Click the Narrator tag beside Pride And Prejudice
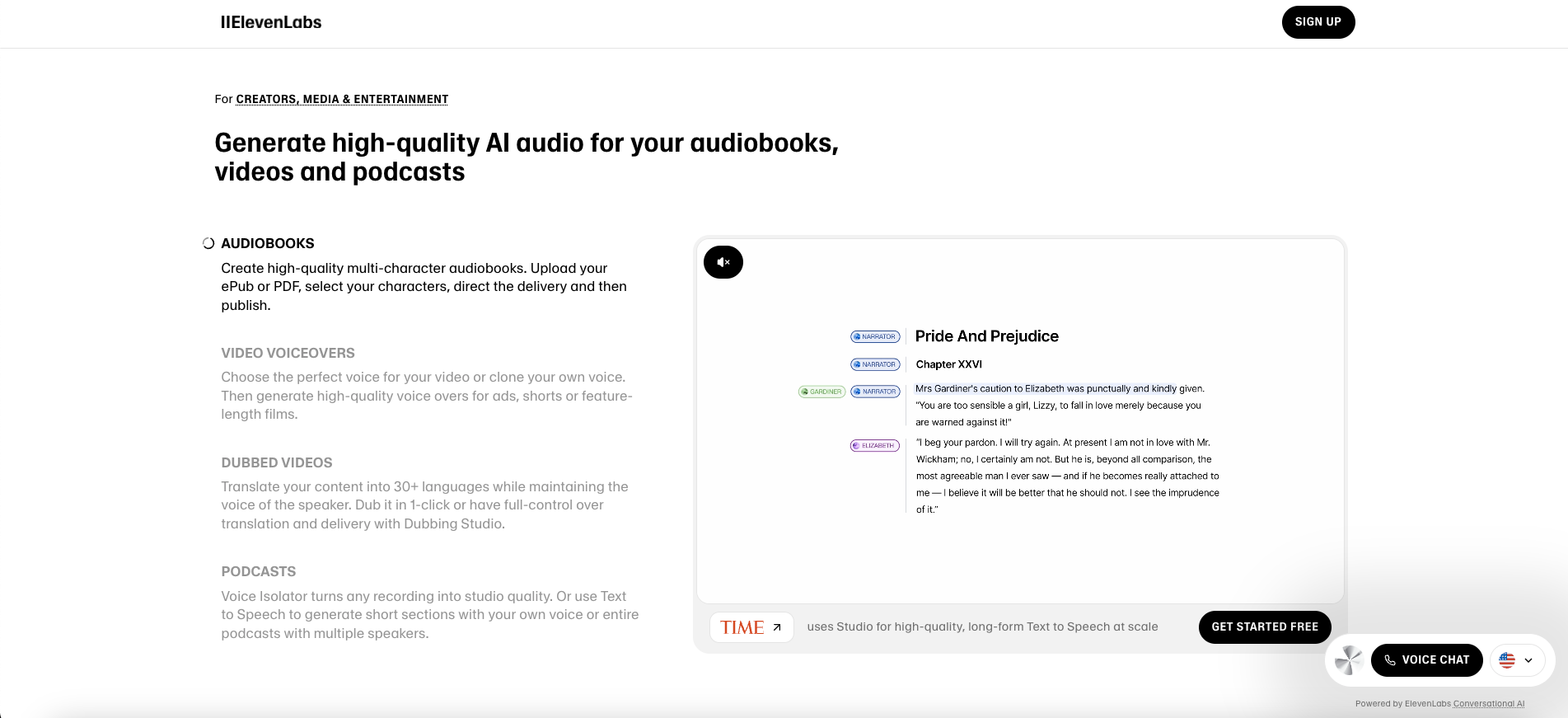Screen dimensions: 1568x718 875,336
